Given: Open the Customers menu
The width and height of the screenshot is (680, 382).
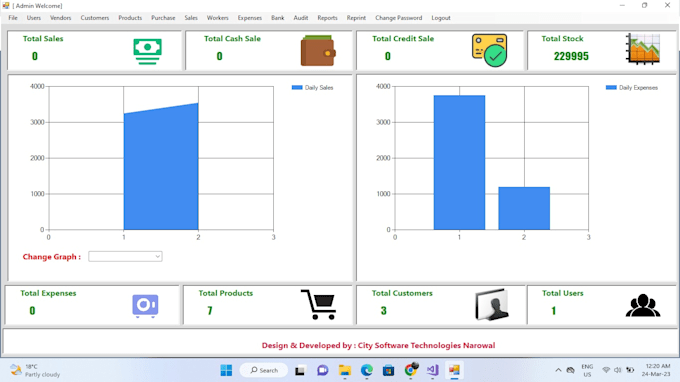Looking at the screenshot, I should (95, 18).
